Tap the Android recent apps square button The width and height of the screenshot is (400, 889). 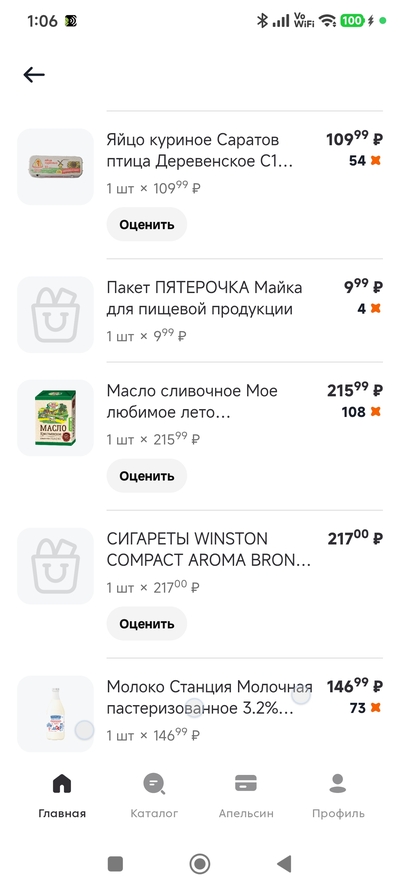pyautogui.click(x=115, y=864)
